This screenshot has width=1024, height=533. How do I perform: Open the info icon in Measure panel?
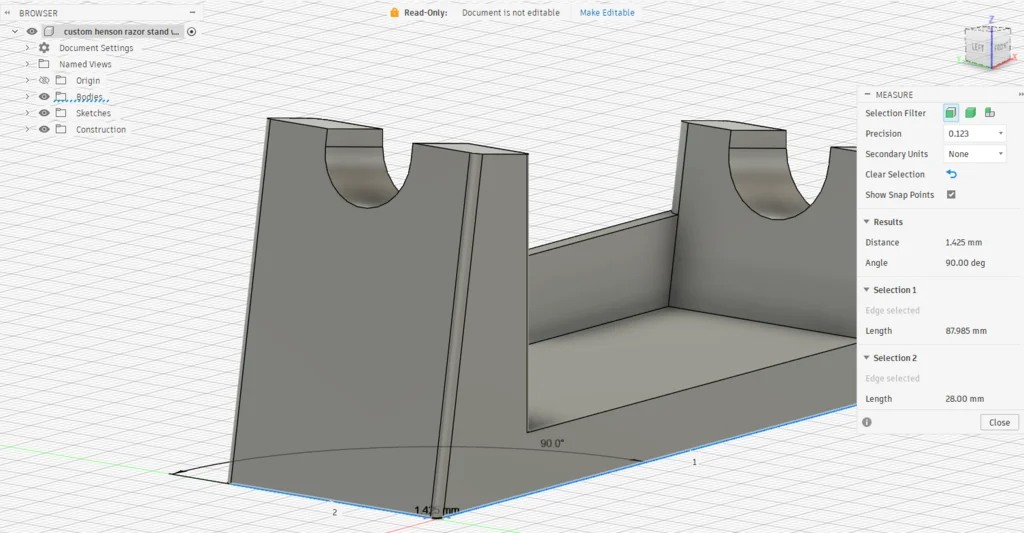pos(867,422)
